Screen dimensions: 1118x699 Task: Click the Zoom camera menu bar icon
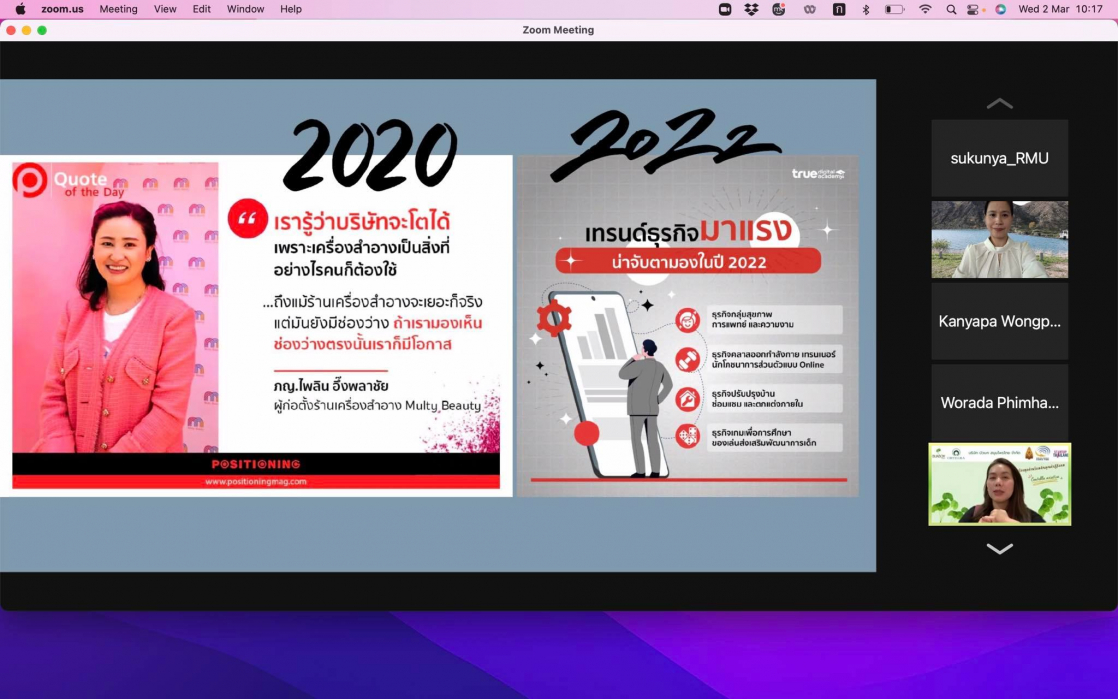(x=725, y=9)
